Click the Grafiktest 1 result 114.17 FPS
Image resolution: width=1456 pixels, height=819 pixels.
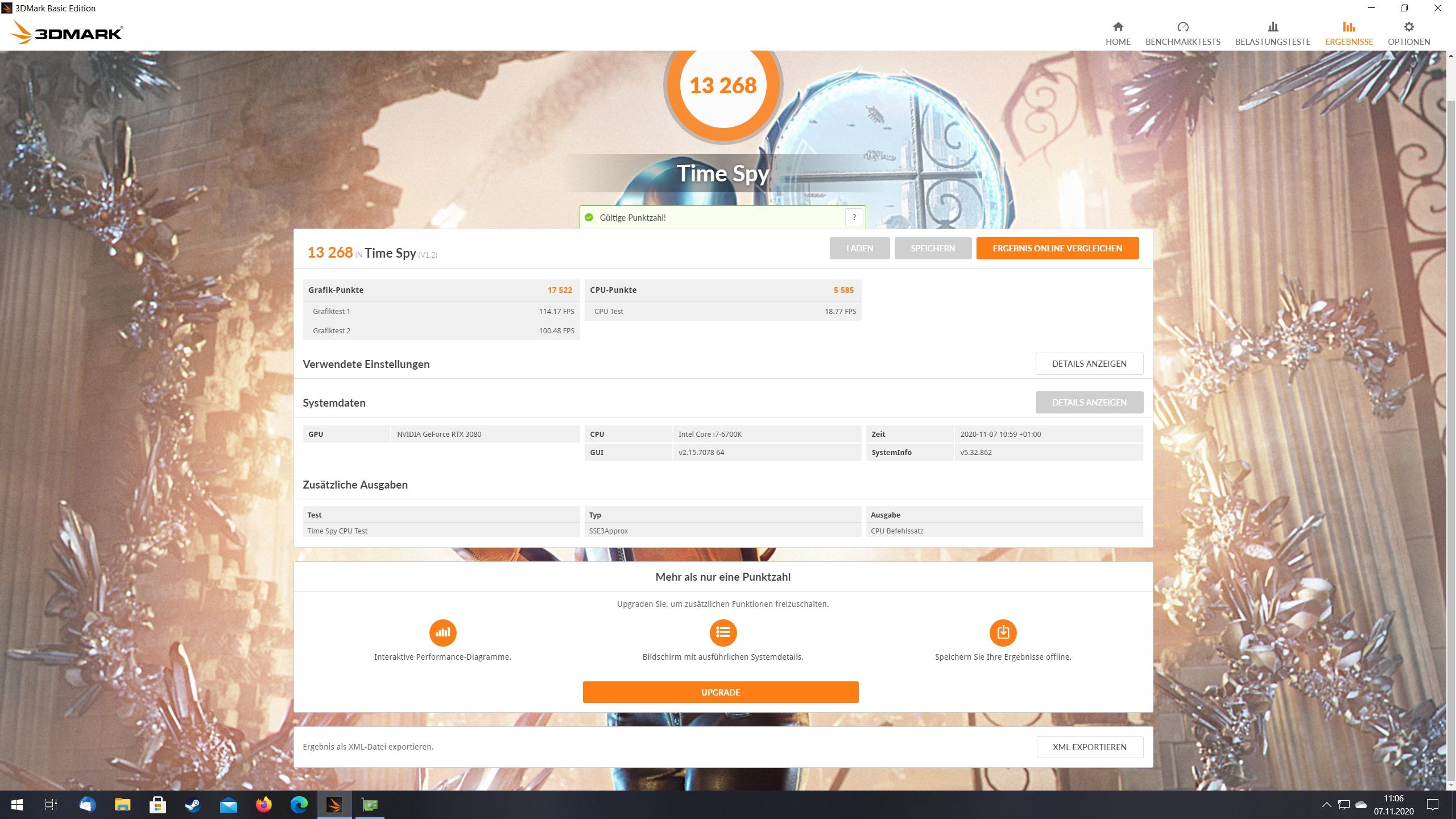pos(556,312)
